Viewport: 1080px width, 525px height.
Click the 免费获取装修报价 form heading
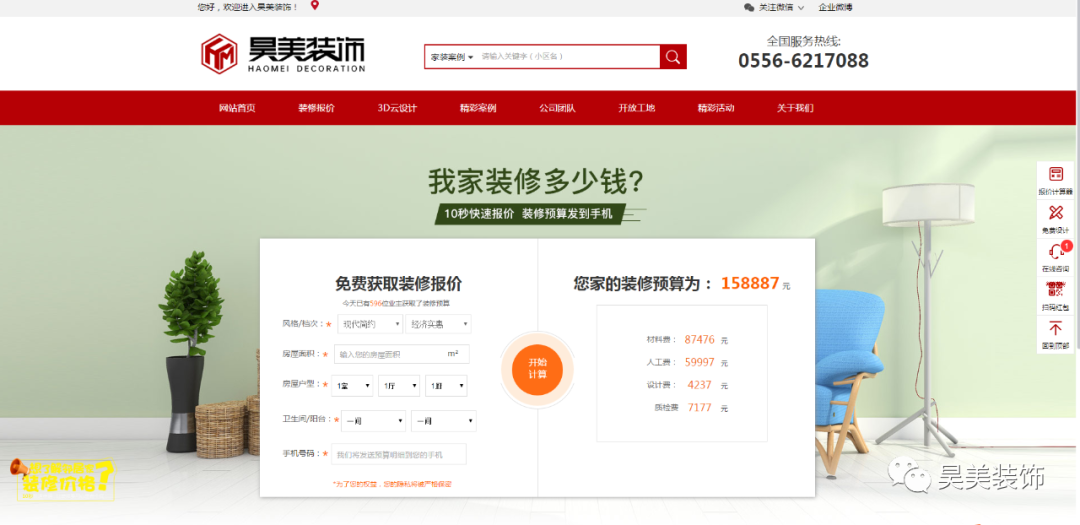point(399,283)
